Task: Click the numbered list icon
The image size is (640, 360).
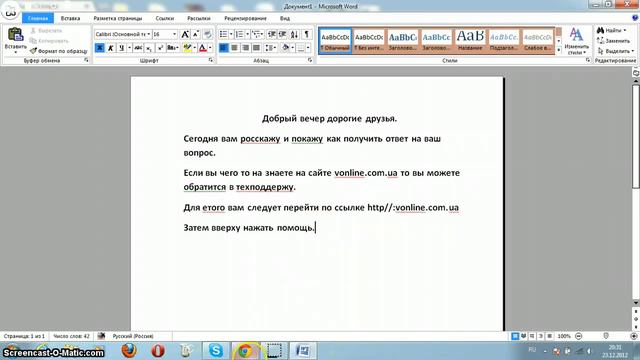Action: tap(239, 34)
